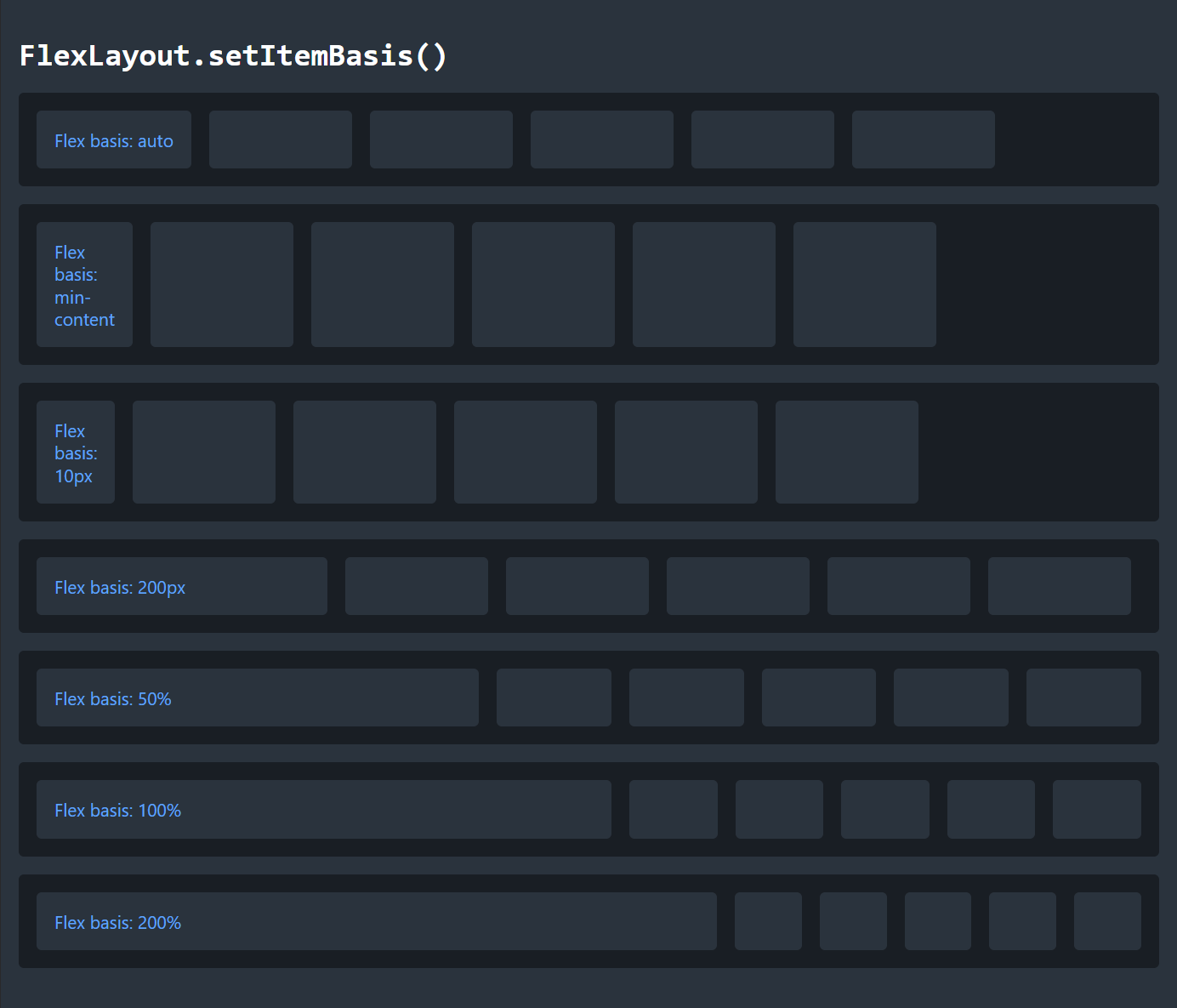Click the empty box right after 'Flex basis: 100%'
The width and height of the screenshot is (1177, 1008).
click(673, 810)
